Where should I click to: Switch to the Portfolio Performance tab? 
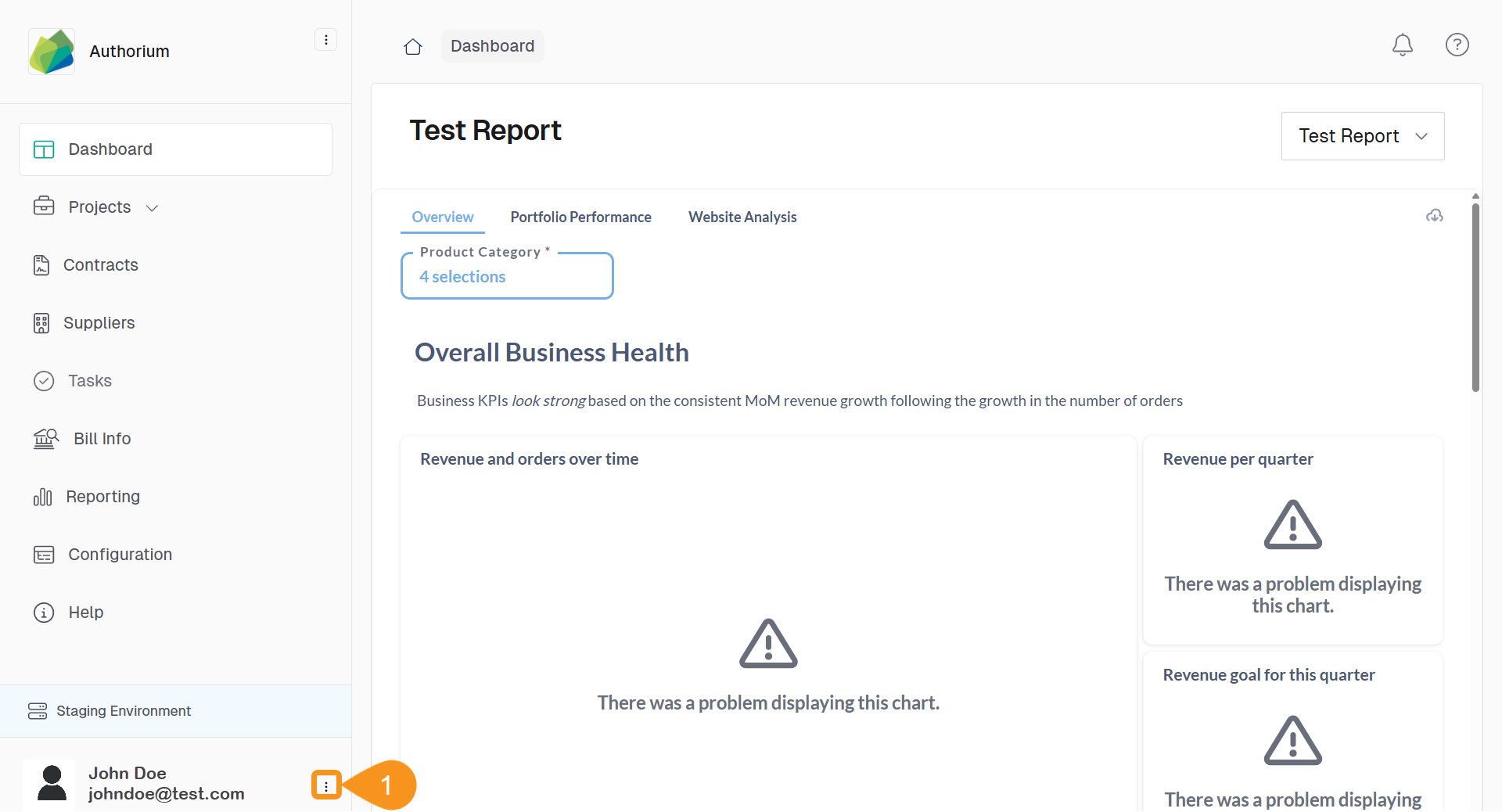[x=580, y=217]
